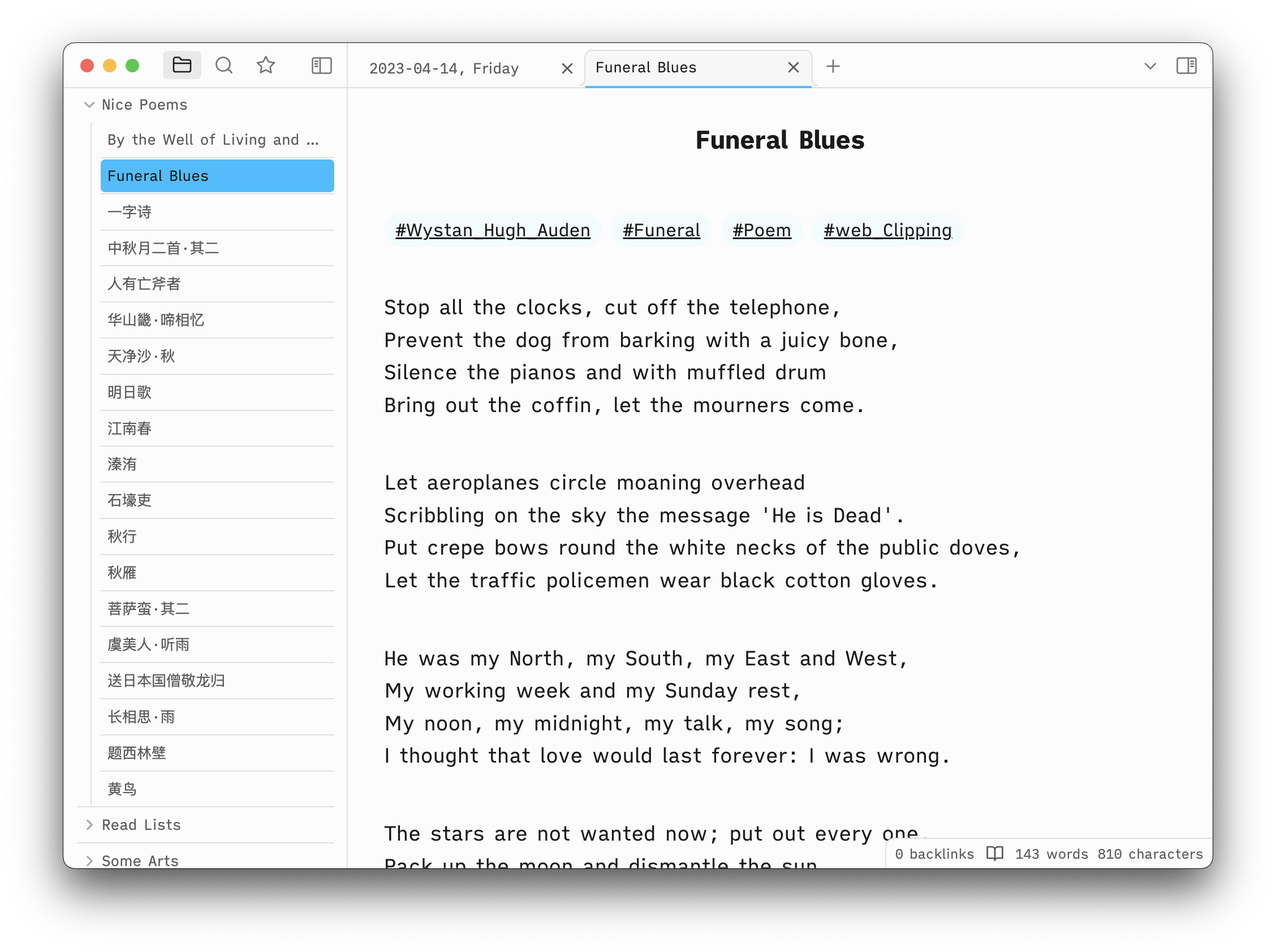Screen dimensions: 1276x952
Task: Click the line 'He was my North, my South'
Action: coord(646,659)
